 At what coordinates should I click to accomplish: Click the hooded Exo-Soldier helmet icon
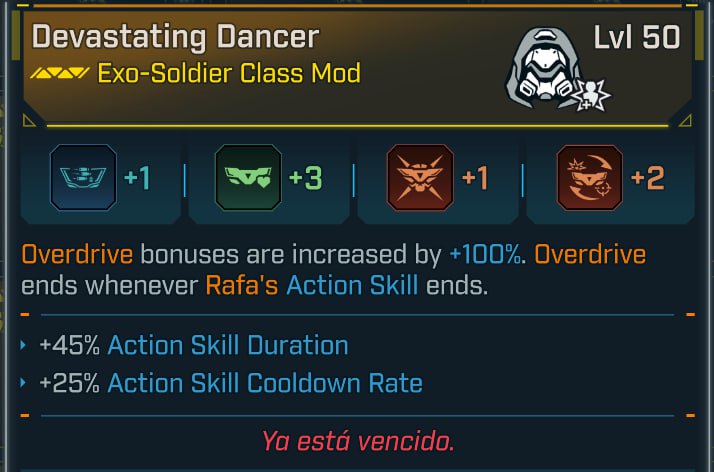[x=545, y=68]
